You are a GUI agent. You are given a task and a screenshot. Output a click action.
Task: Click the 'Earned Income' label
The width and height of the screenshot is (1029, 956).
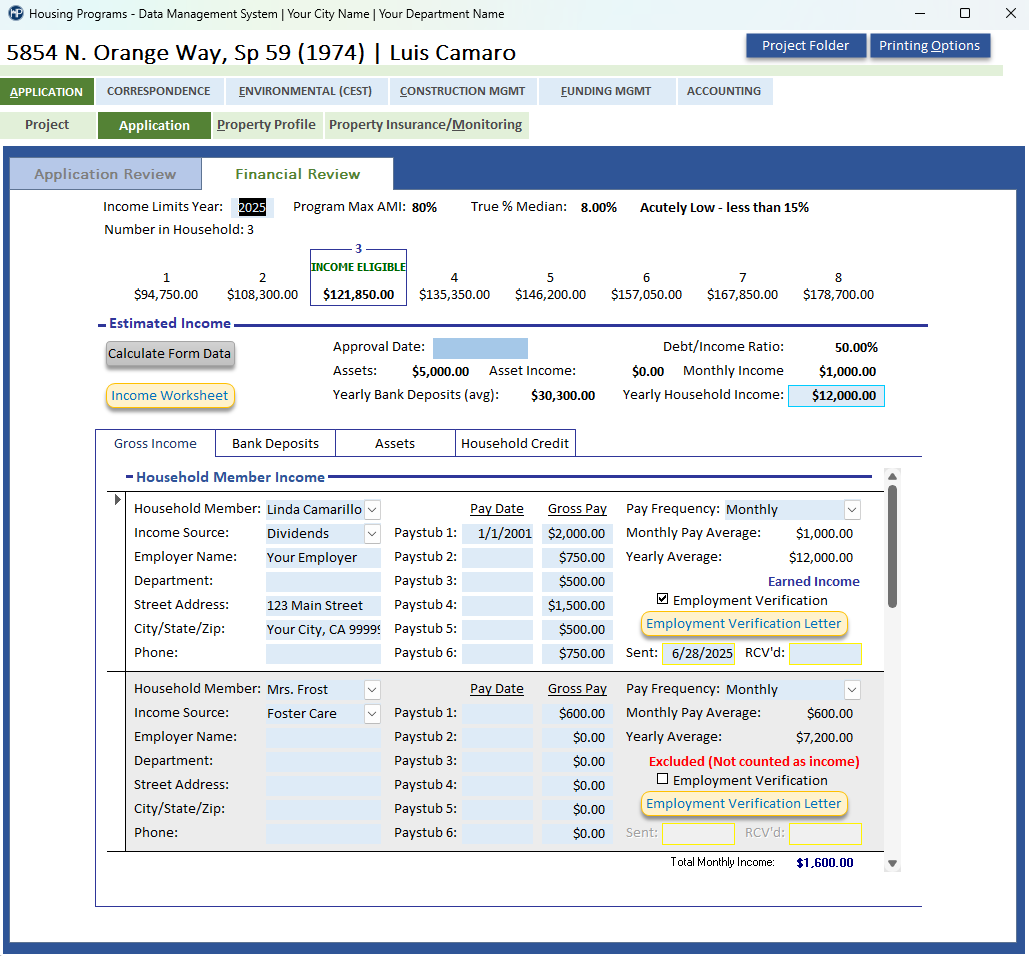click(x=814, y=581)
